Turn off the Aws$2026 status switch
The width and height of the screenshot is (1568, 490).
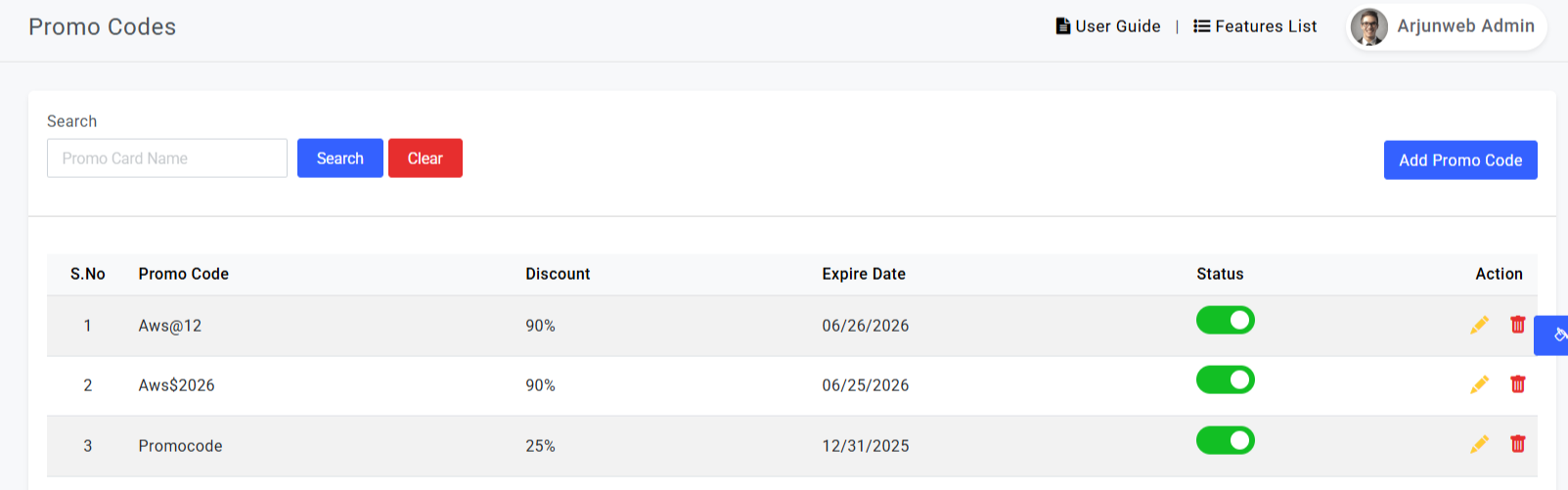click(x=1225, y=379)
